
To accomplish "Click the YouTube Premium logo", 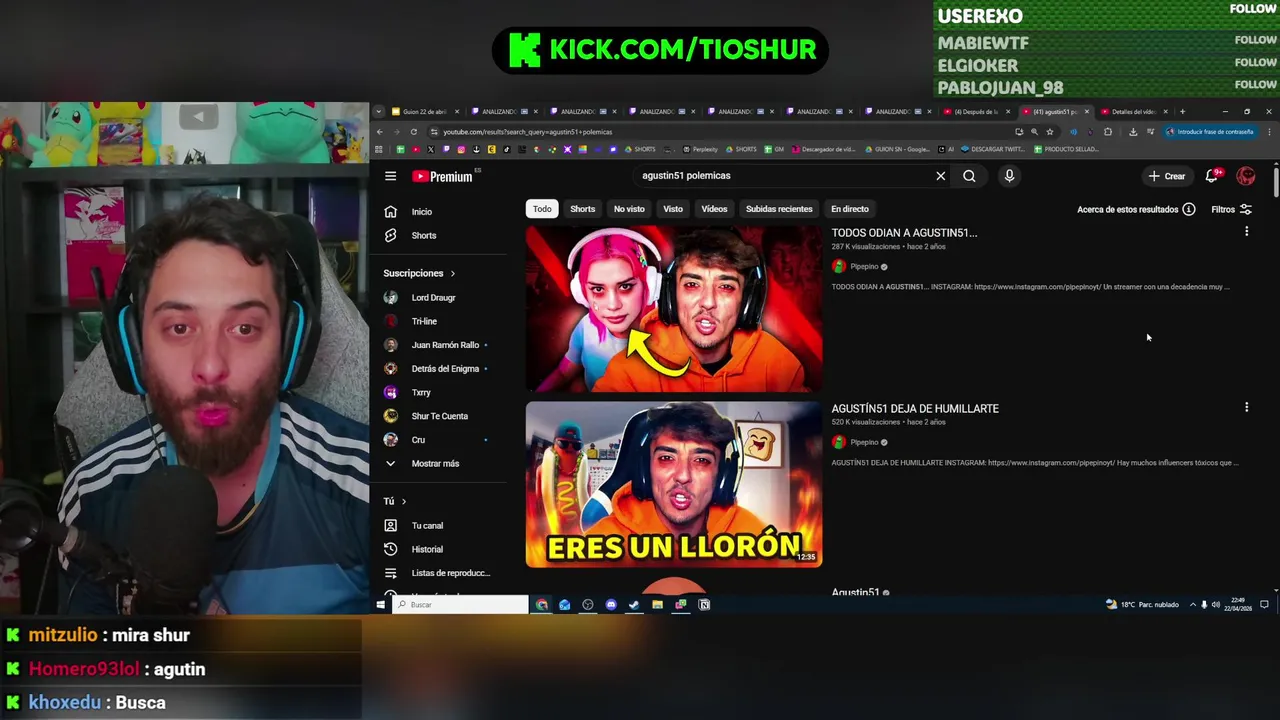I will click(x=442, y=176).
